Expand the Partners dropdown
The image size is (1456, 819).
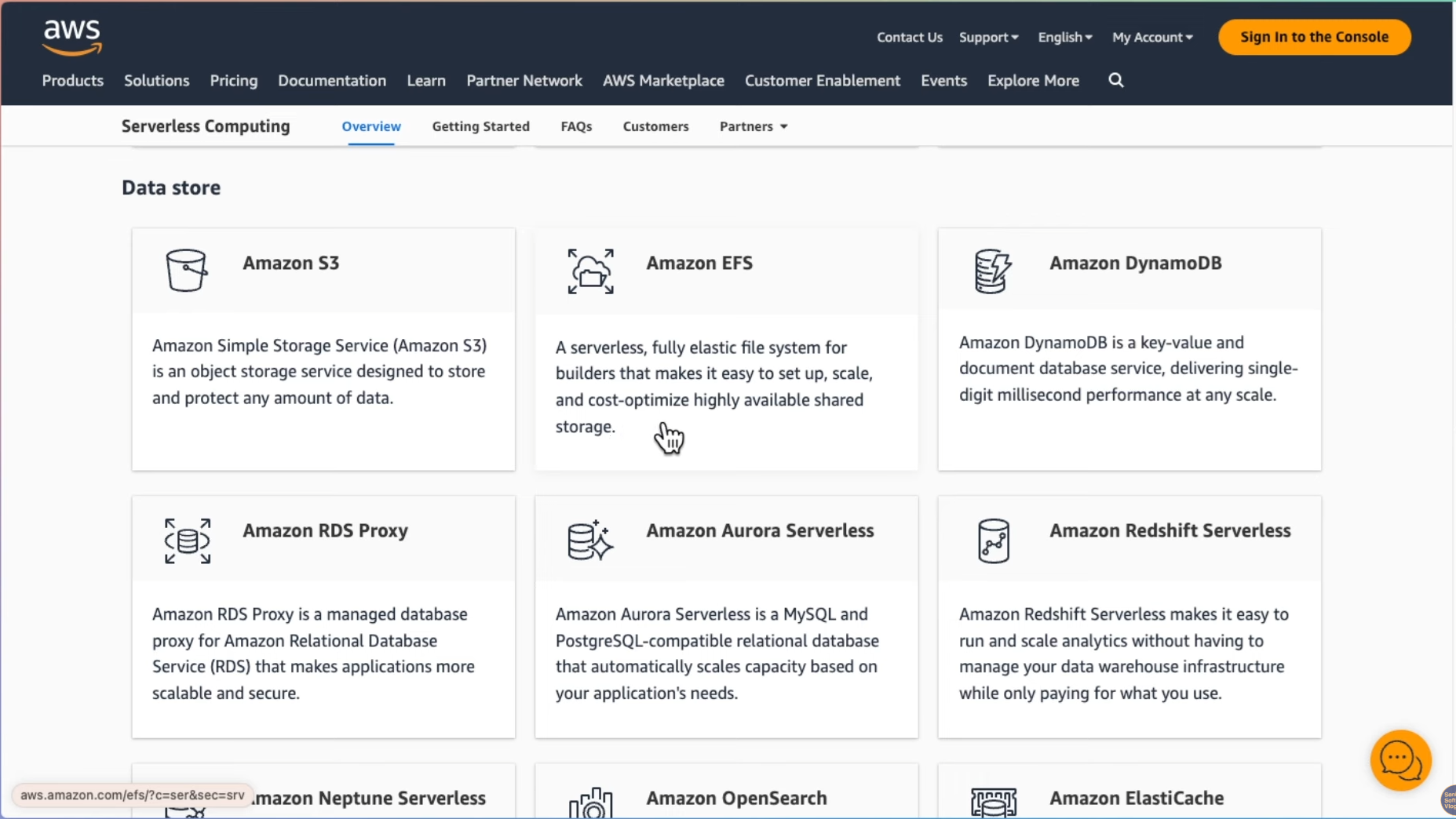pos(754,126)
